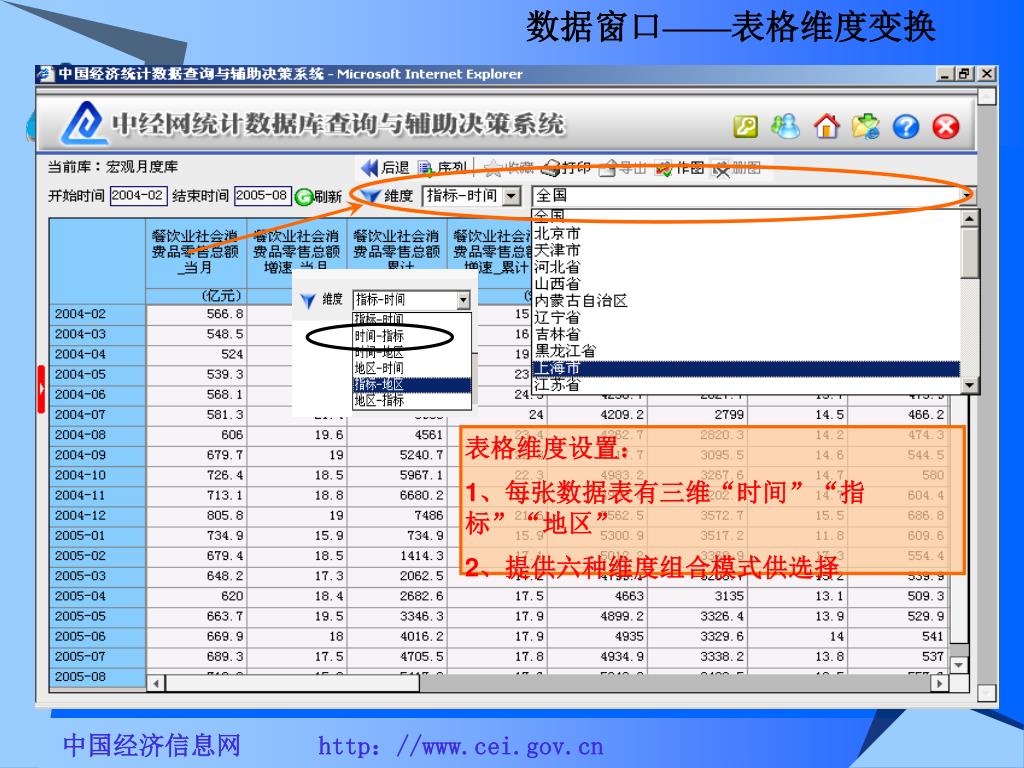Go to home via house icon
Image resolution: width=1024 pixels, height=768 pixels.
click(826, 125)
